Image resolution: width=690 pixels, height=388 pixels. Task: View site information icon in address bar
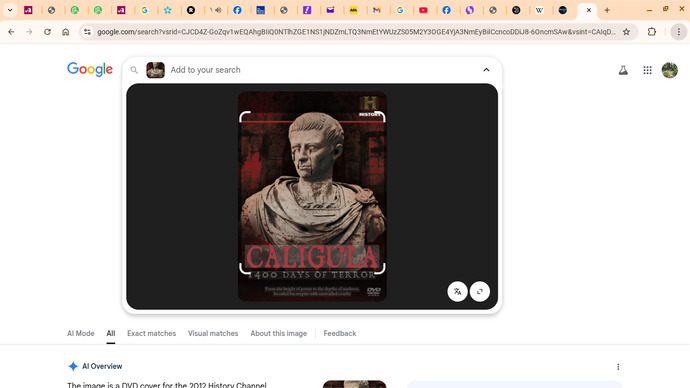pyautogui.click(x=88, y=32)
